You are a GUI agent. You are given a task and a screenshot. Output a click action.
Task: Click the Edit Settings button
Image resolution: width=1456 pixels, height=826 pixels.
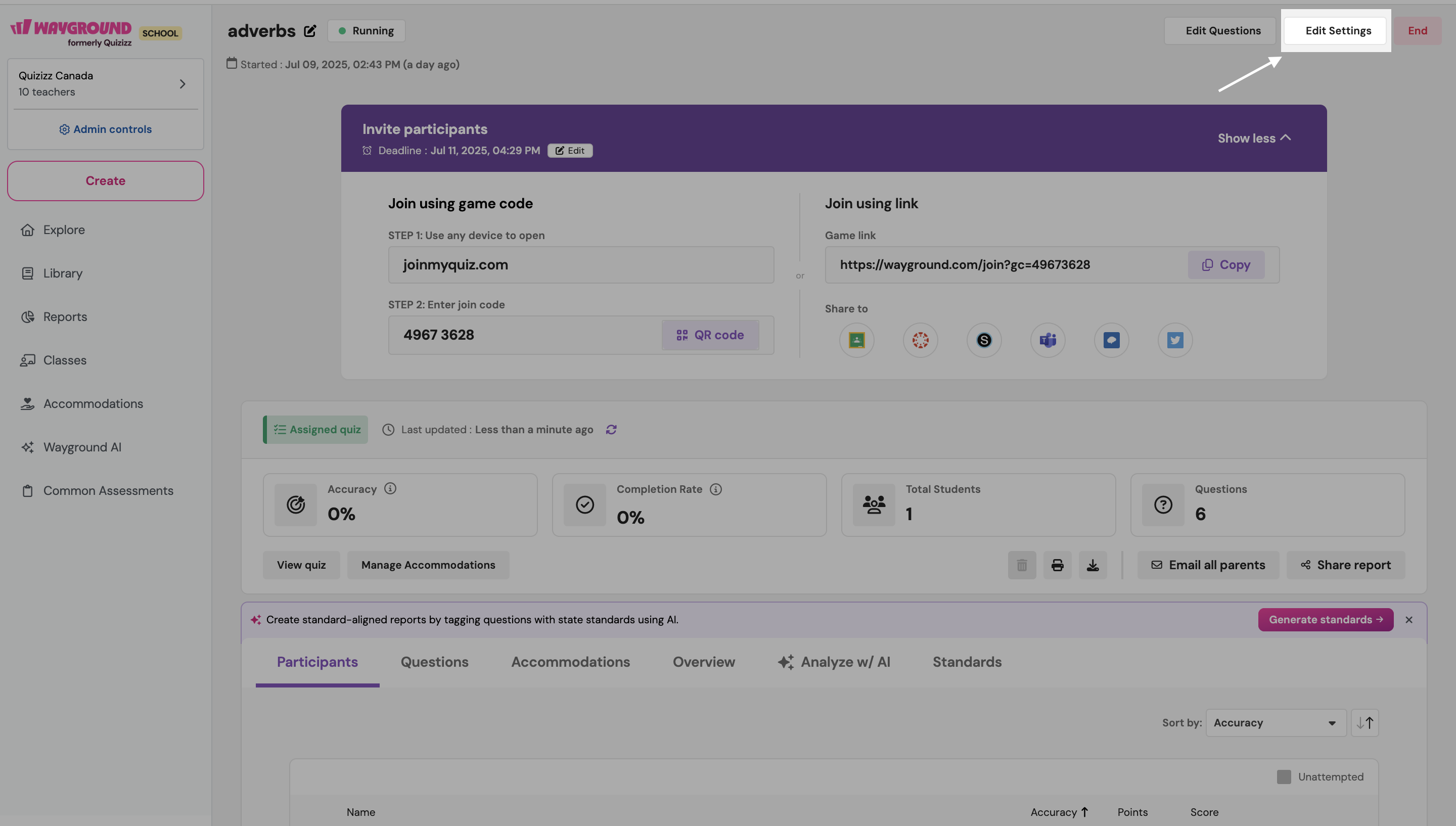coord(1338,31)
